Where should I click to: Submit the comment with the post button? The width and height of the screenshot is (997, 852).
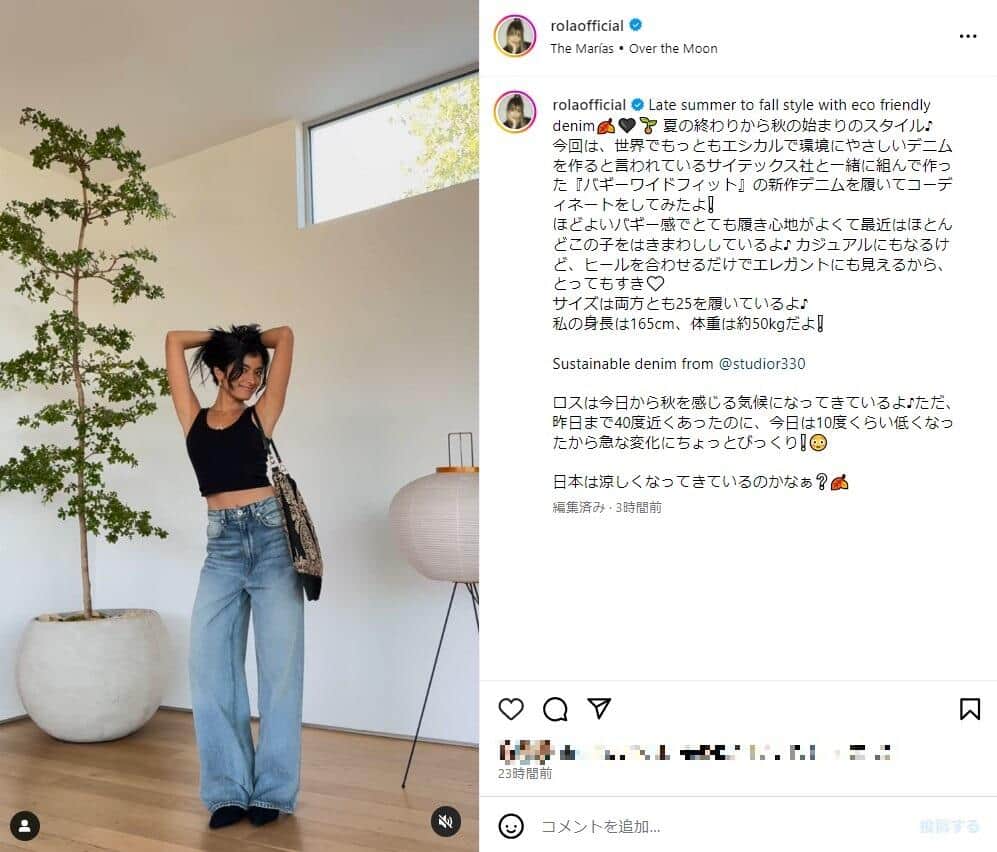pos(949,826)
